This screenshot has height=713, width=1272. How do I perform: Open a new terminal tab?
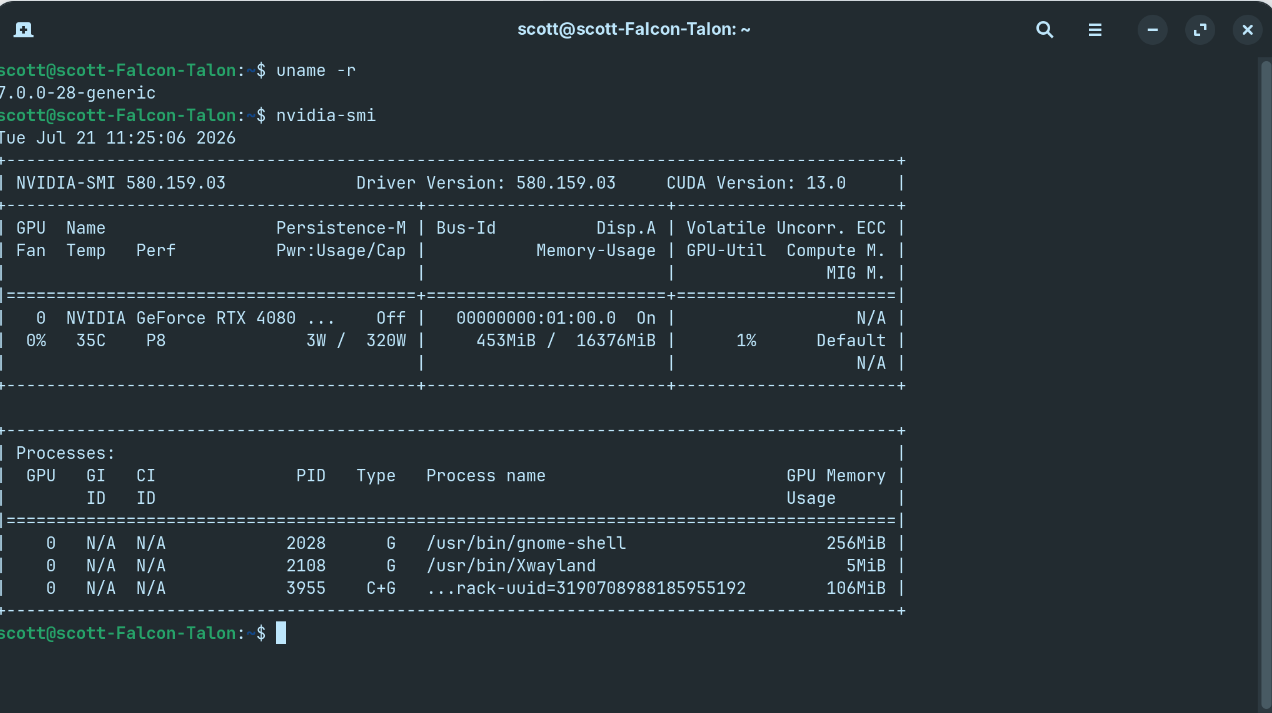point(24,30)
